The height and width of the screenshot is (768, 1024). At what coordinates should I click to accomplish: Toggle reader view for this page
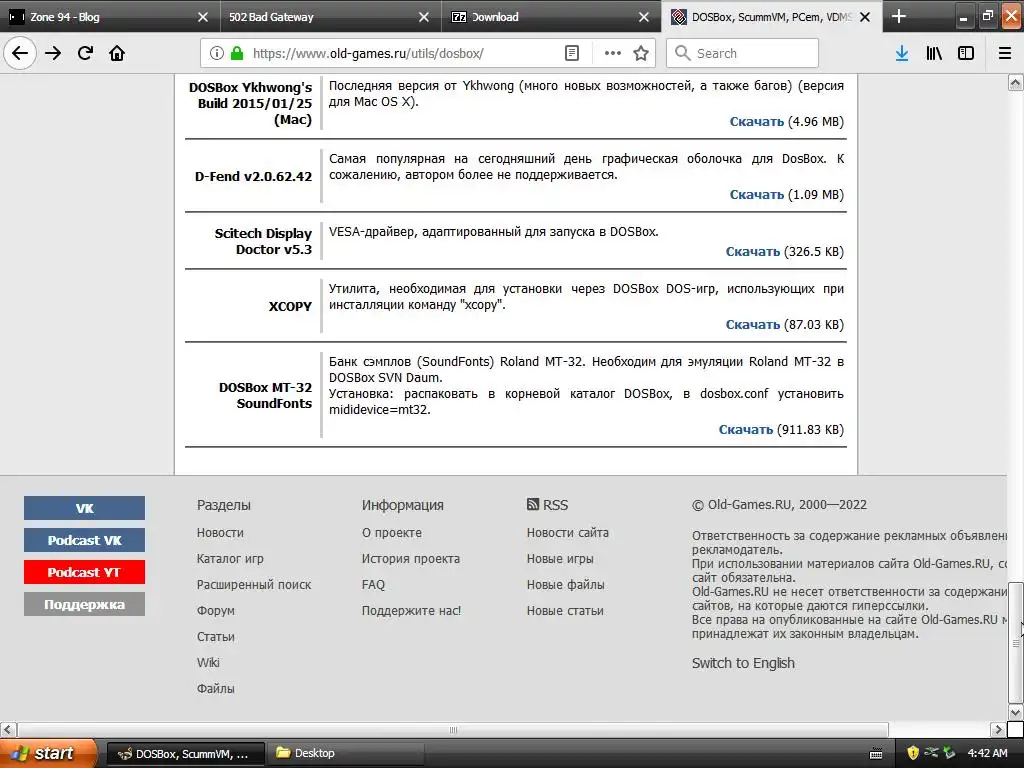pos(571,53)
